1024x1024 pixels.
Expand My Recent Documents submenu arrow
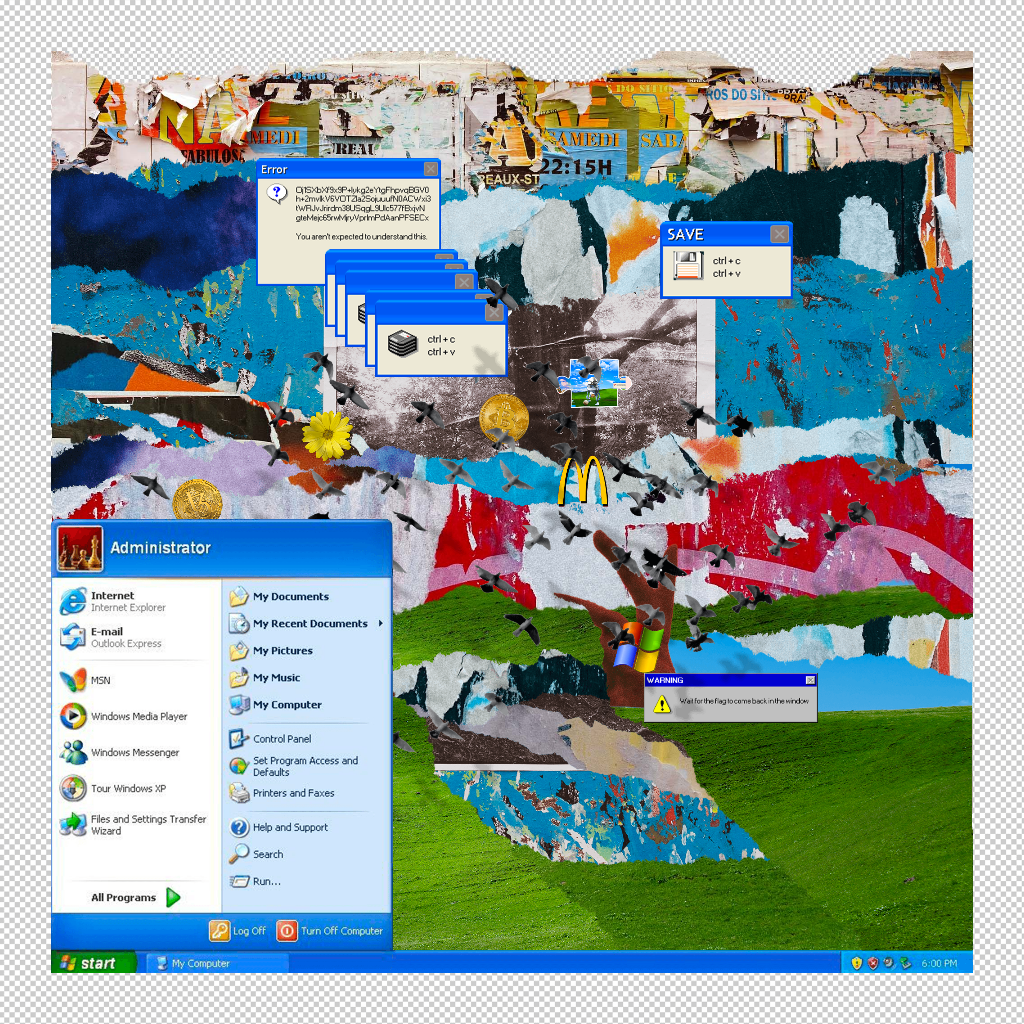click(381, 623)
